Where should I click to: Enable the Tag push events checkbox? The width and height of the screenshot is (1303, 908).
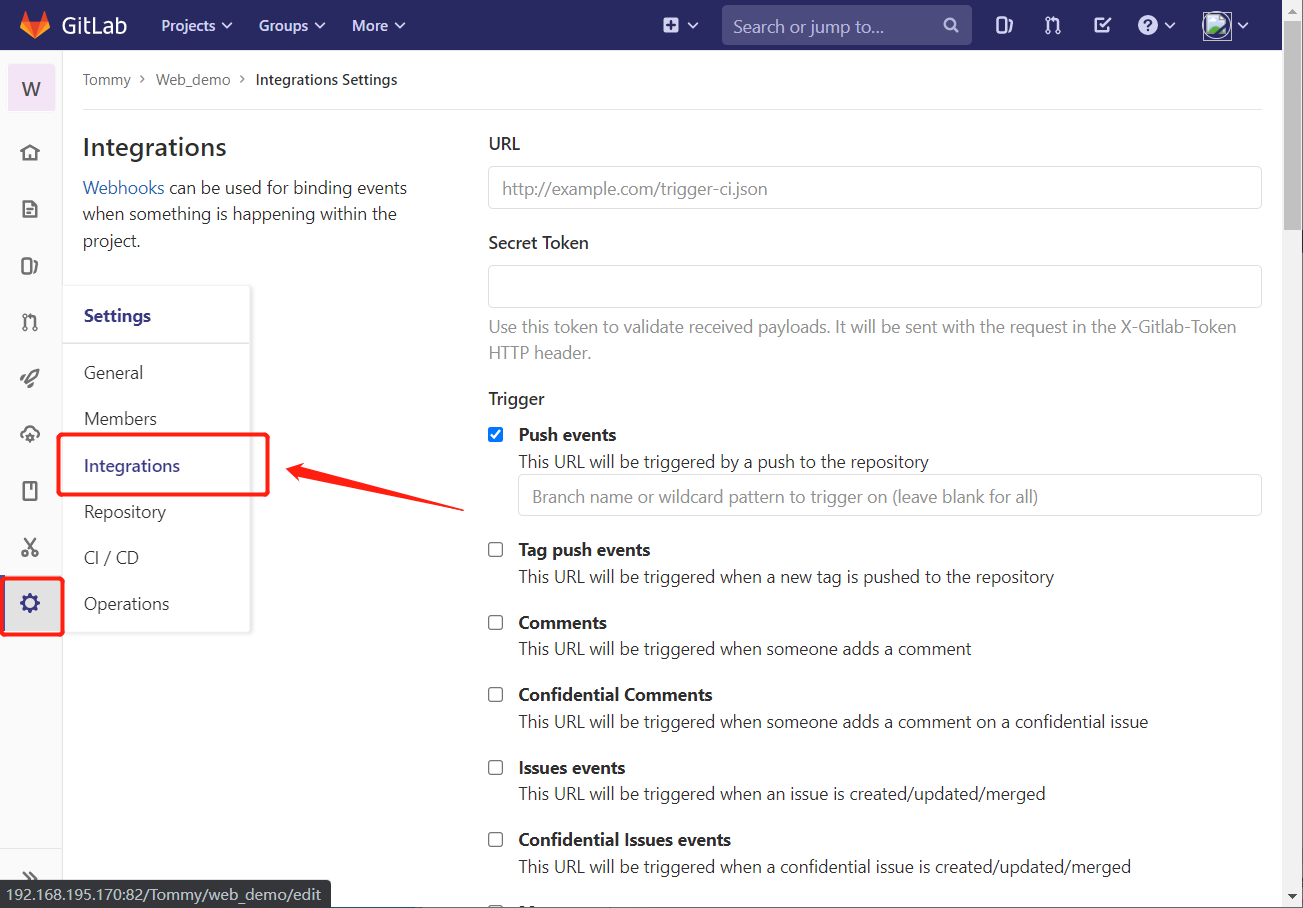tap(495, 549)
